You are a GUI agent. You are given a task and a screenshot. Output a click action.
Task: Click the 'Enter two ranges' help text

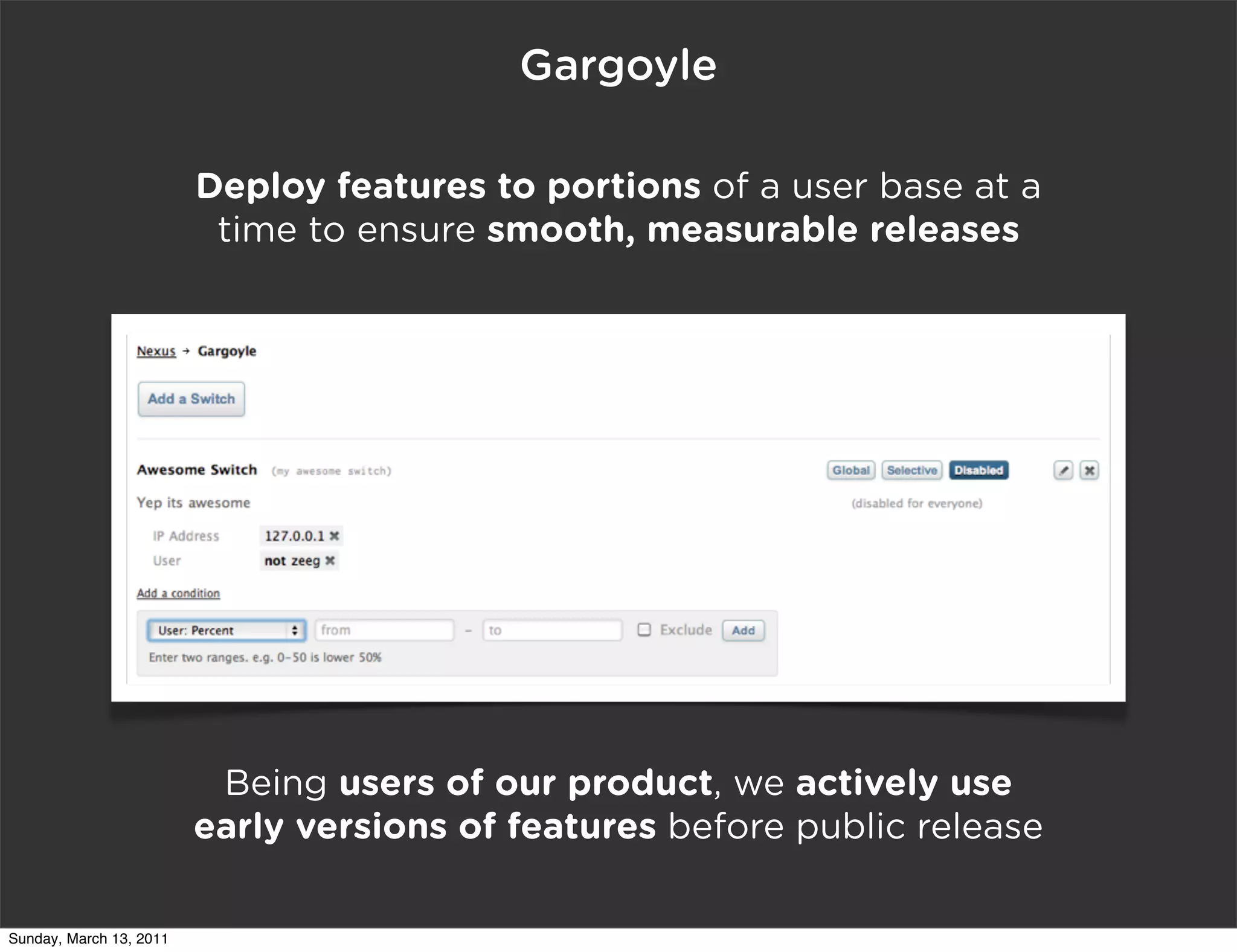265,657
